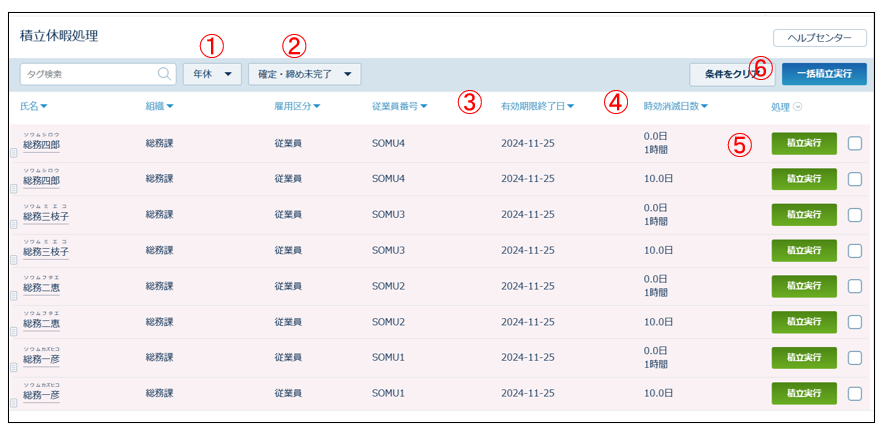Check the 総務二恵 0.0日 1時間 row box
This screenshot has height=432, width=885.
855,286
